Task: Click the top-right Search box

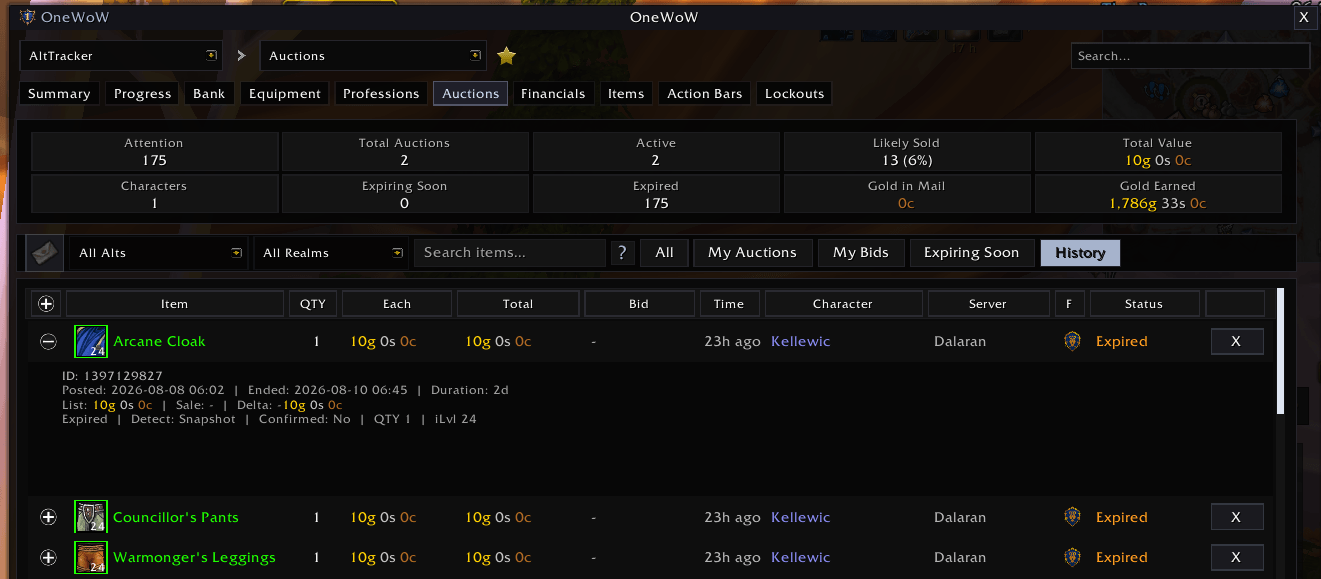Action: tap(1190, 56)
